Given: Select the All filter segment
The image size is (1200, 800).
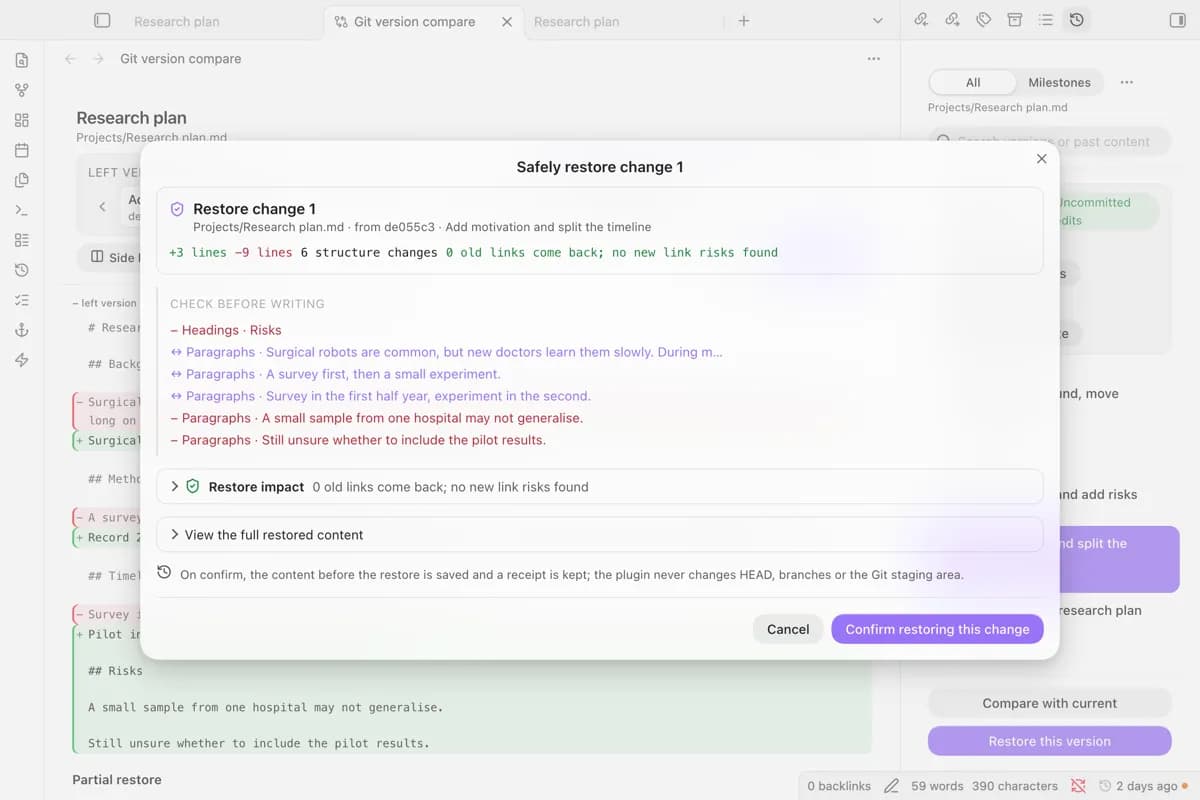Looking at the screenshot, I should pos(973,82).
